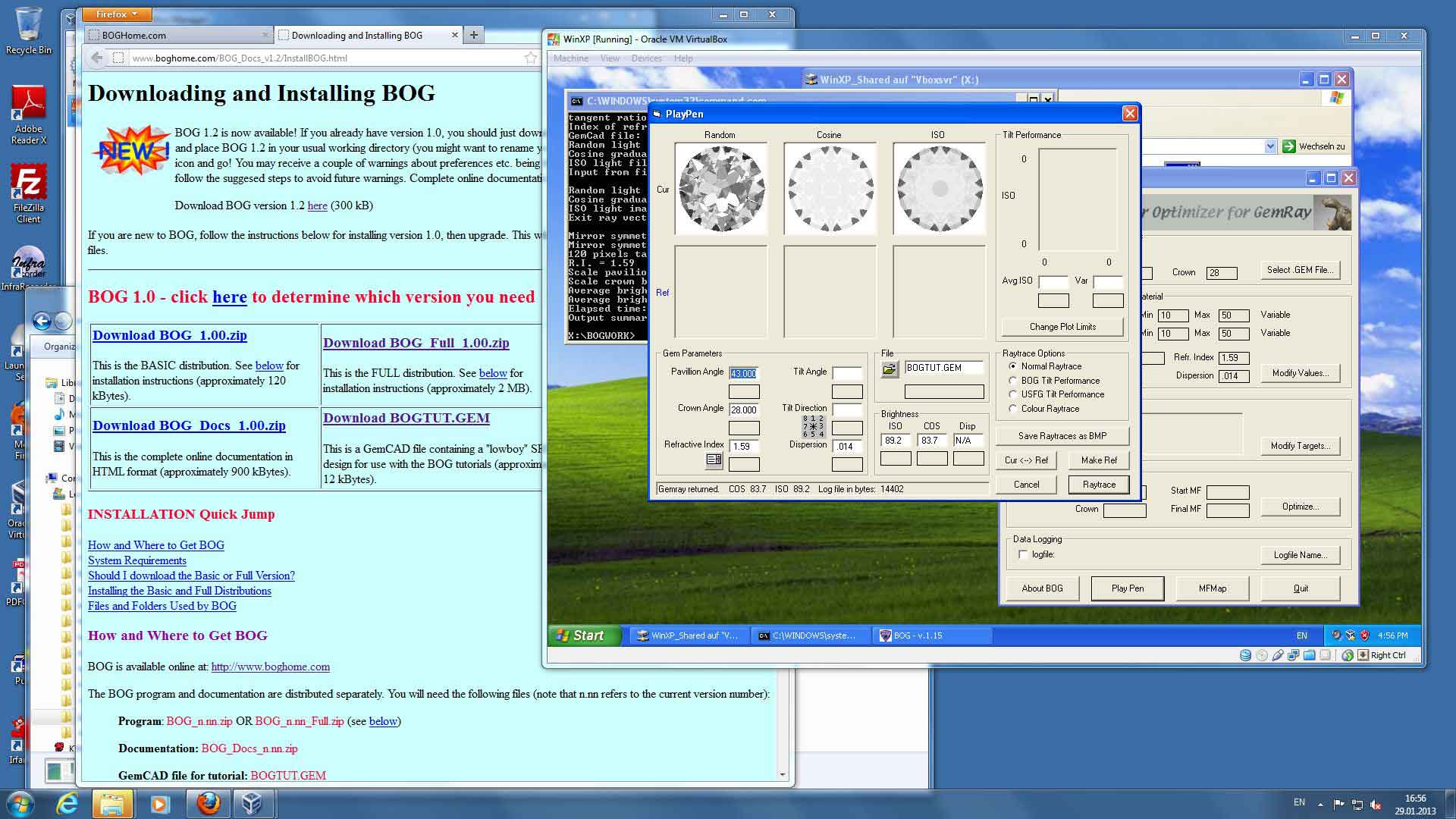Screen dimensions: 1456x819
Task: Click the Dispersion input field in PlayPen
Action: click(847, 447)
